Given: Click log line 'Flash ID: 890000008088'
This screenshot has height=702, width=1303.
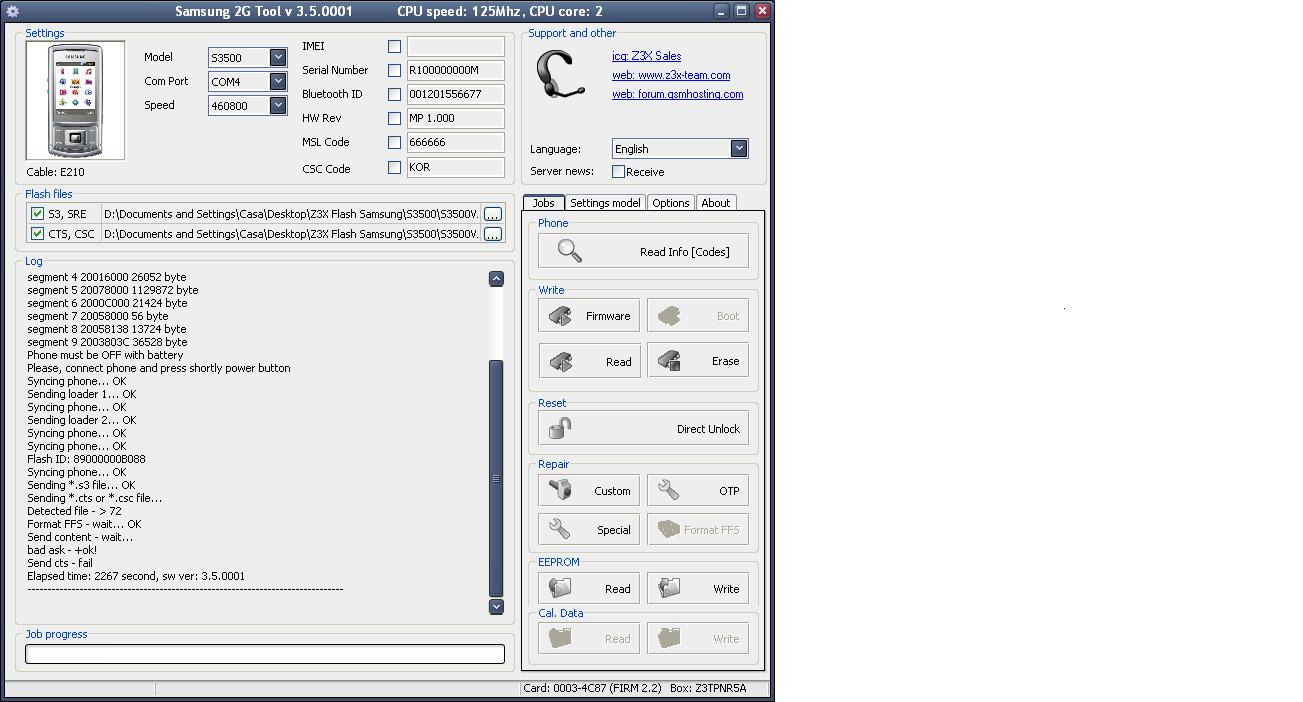Looking at the screenshot, I should [86, 459].
